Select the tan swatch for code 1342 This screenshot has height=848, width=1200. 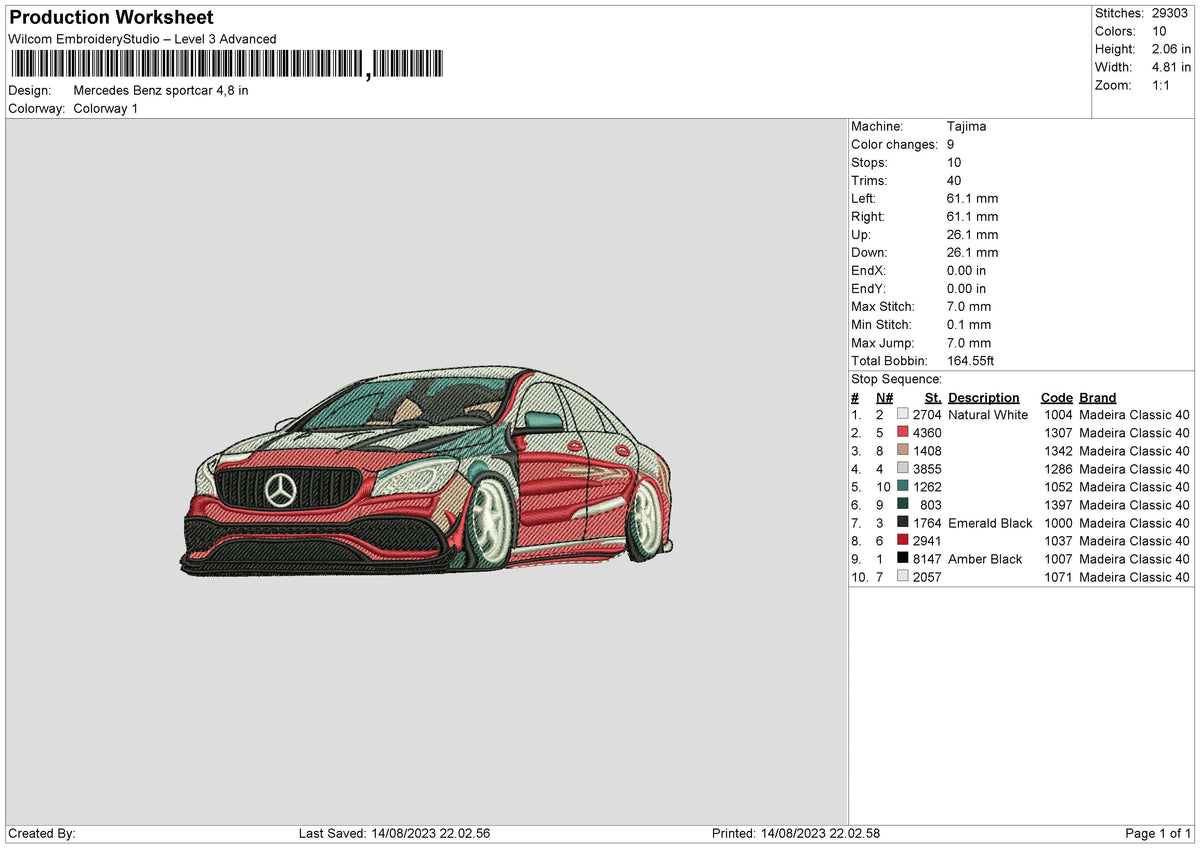(x=901, y=451)
